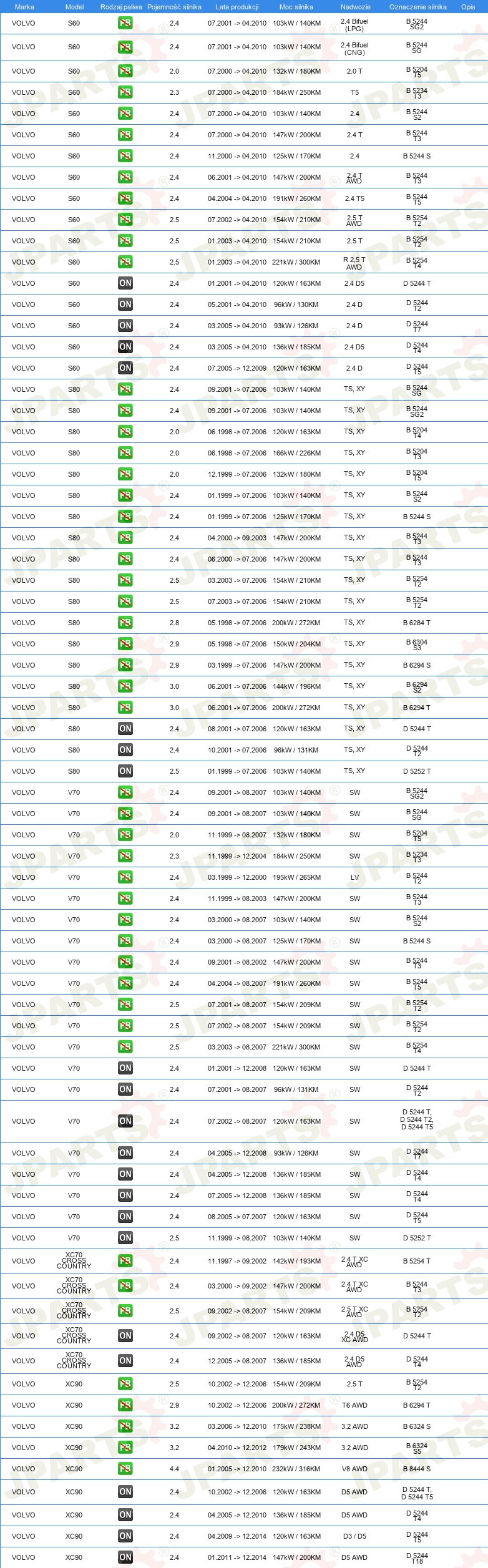This screenshot has height=1568, width=488.
Task: Click diesel icon in XC70 12.2005 -> 08.2007 row
Action: coord(125,1361)
